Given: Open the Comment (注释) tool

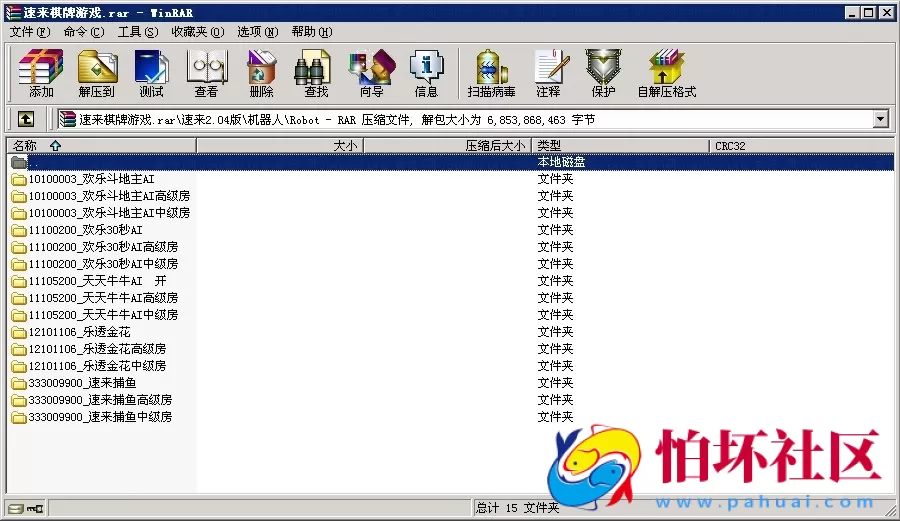Looking at the screenshot, I should click(x=549, y=73).
